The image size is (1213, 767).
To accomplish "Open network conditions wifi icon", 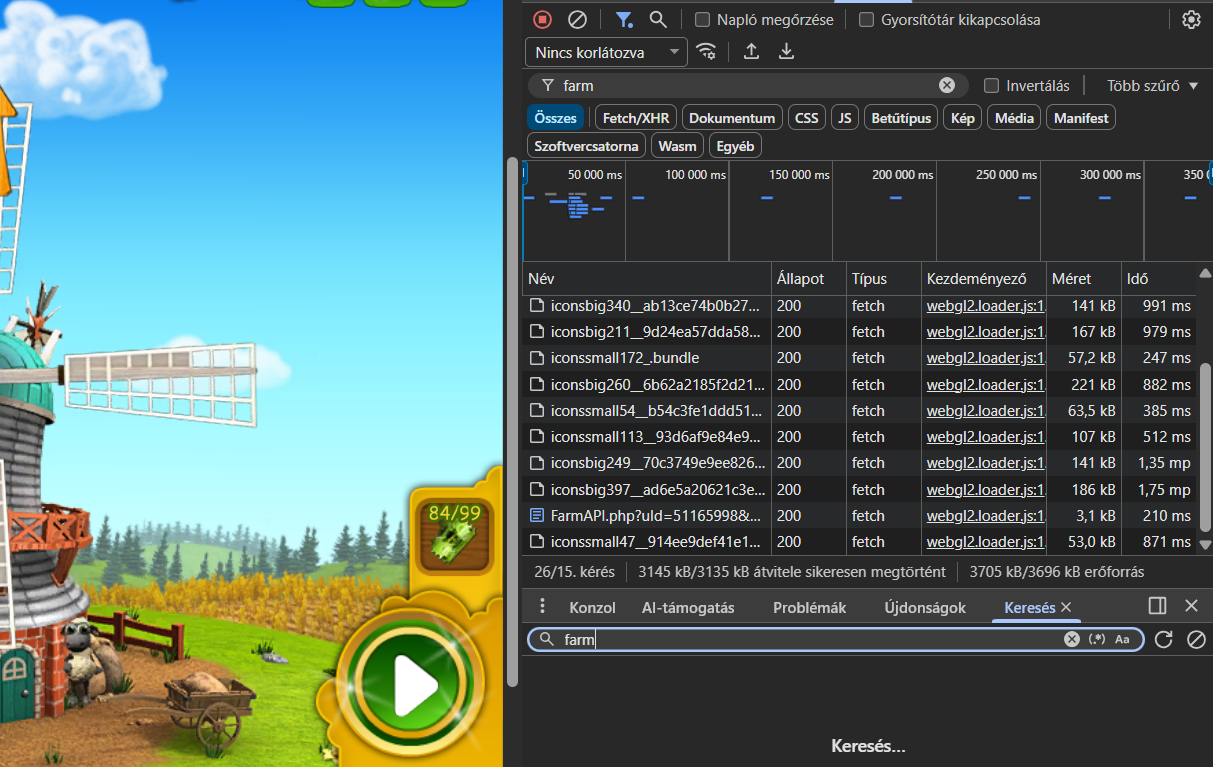I will click(706, 52).
